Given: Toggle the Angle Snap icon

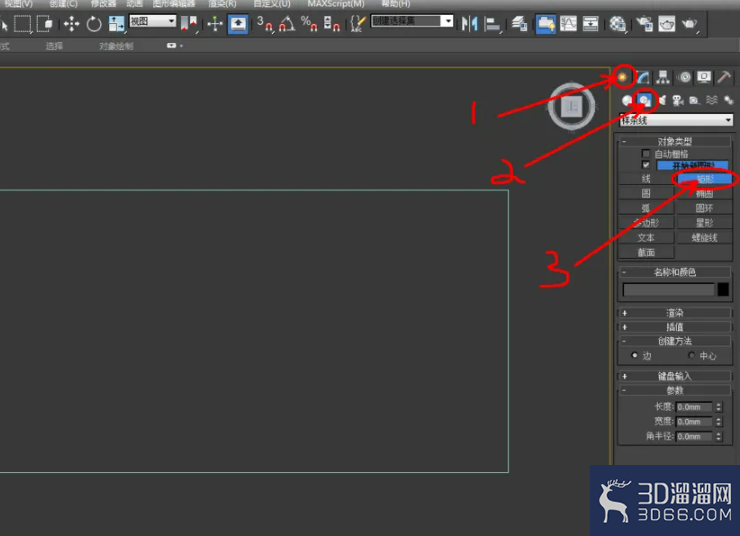Looking at the screenshot, I should pyautogui.click(x=287, y=24).
